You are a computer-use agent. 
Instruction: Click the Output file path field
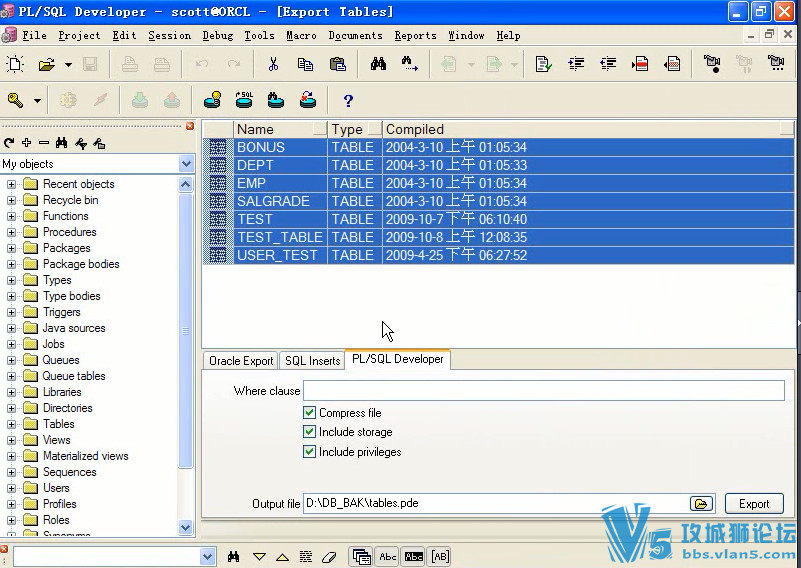[x=496, y=503]
